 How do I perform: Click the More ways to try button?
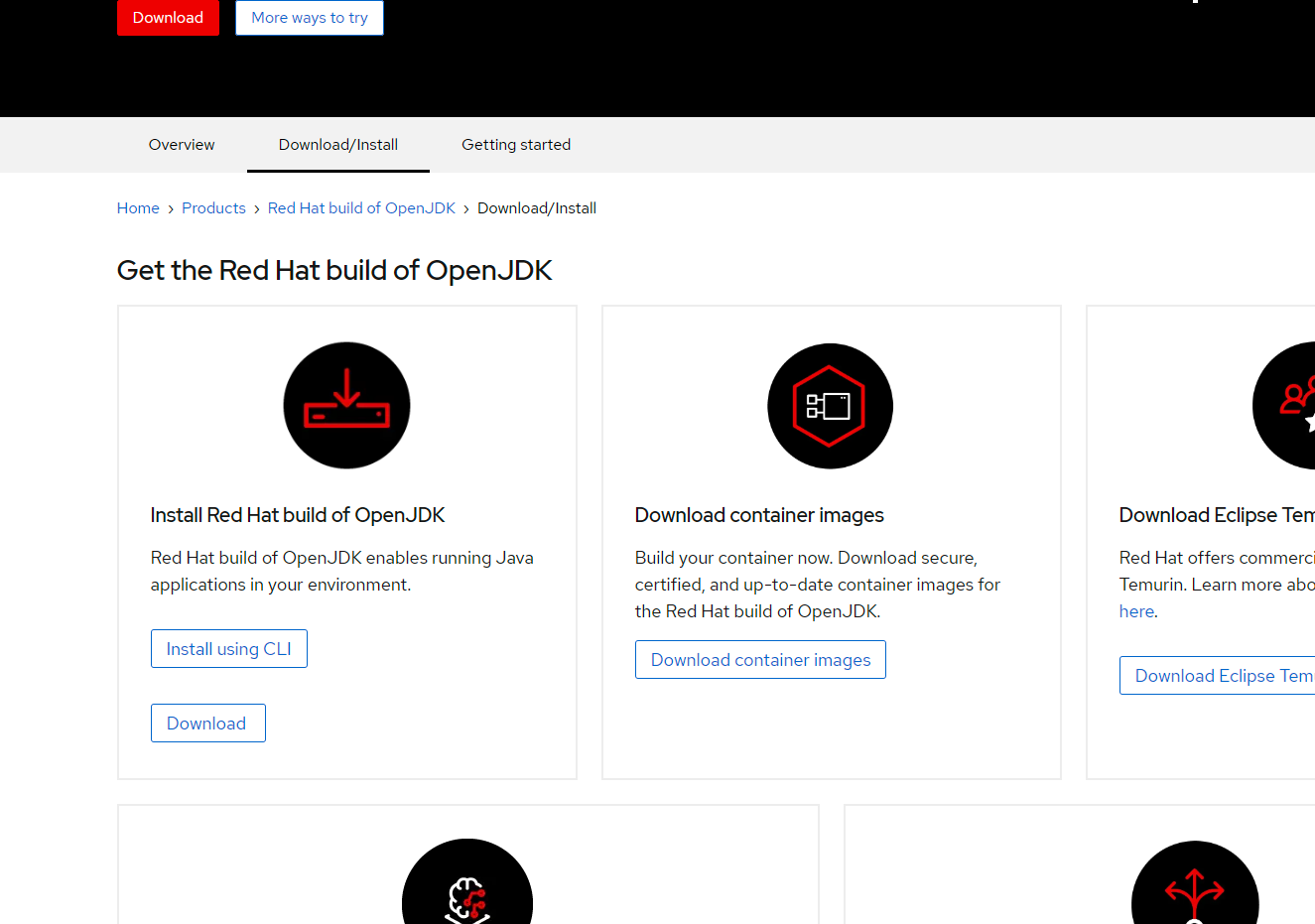(310, 18)
